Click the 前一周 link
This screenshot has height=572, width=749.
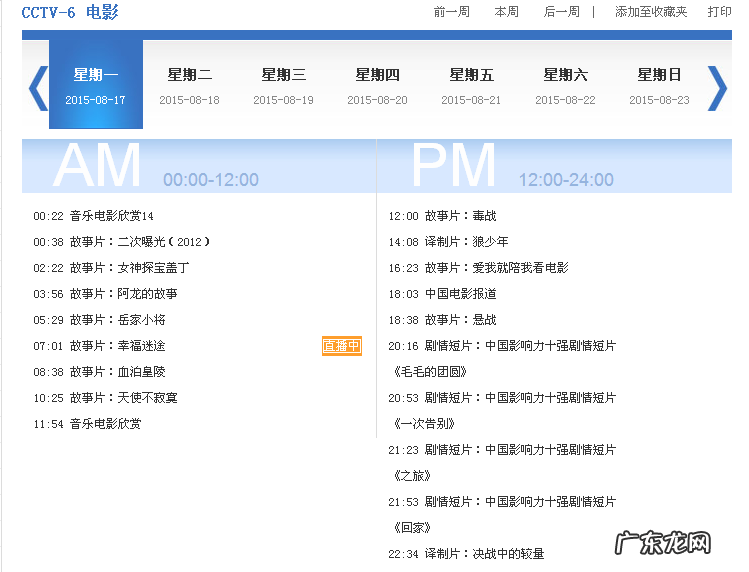(451, 12)
